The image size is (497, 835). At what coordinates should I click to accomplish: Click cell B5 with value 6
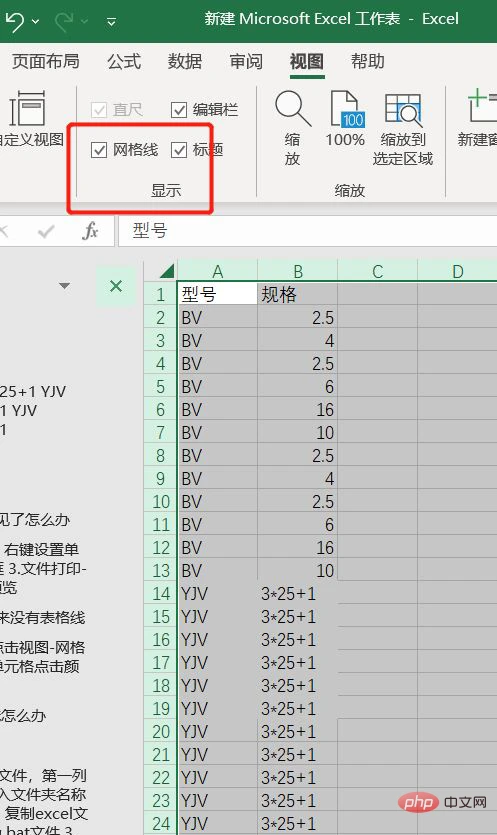[298, 387]
